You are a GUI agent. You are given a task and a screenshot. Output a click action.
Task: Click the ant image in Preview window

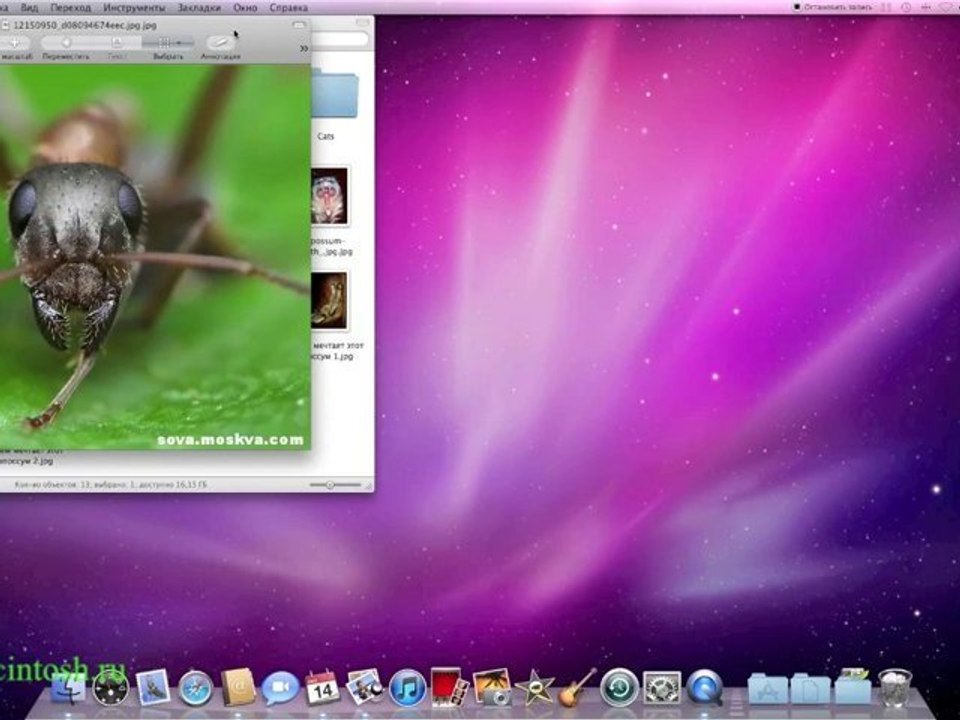point(155,257)
